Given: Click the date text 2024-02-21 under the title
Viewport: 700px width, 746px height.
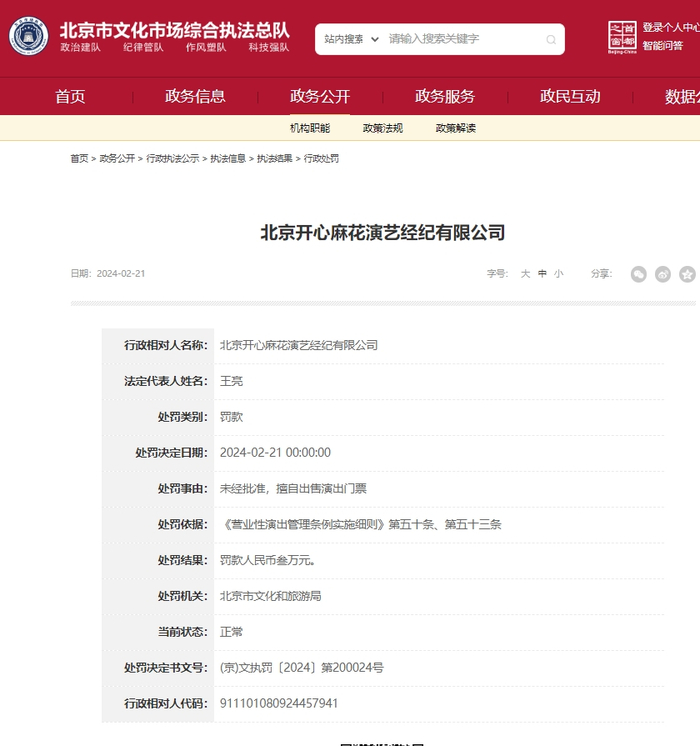Looking at the screenshot, I should [121, 274].
